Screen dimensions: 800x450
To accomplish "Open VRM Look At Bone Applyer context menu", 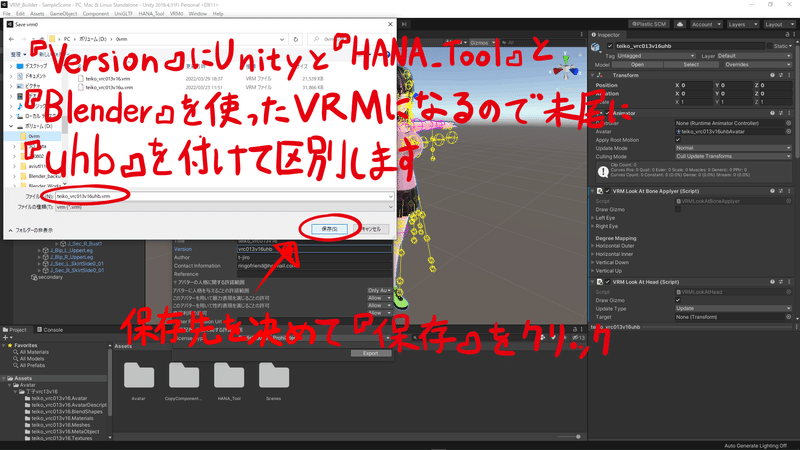I will pyautogui.click(x=789, y=191).
